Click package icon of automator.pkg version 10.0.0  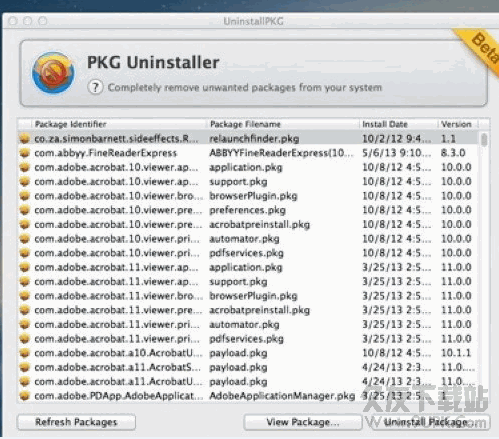[x=24, y=239]
